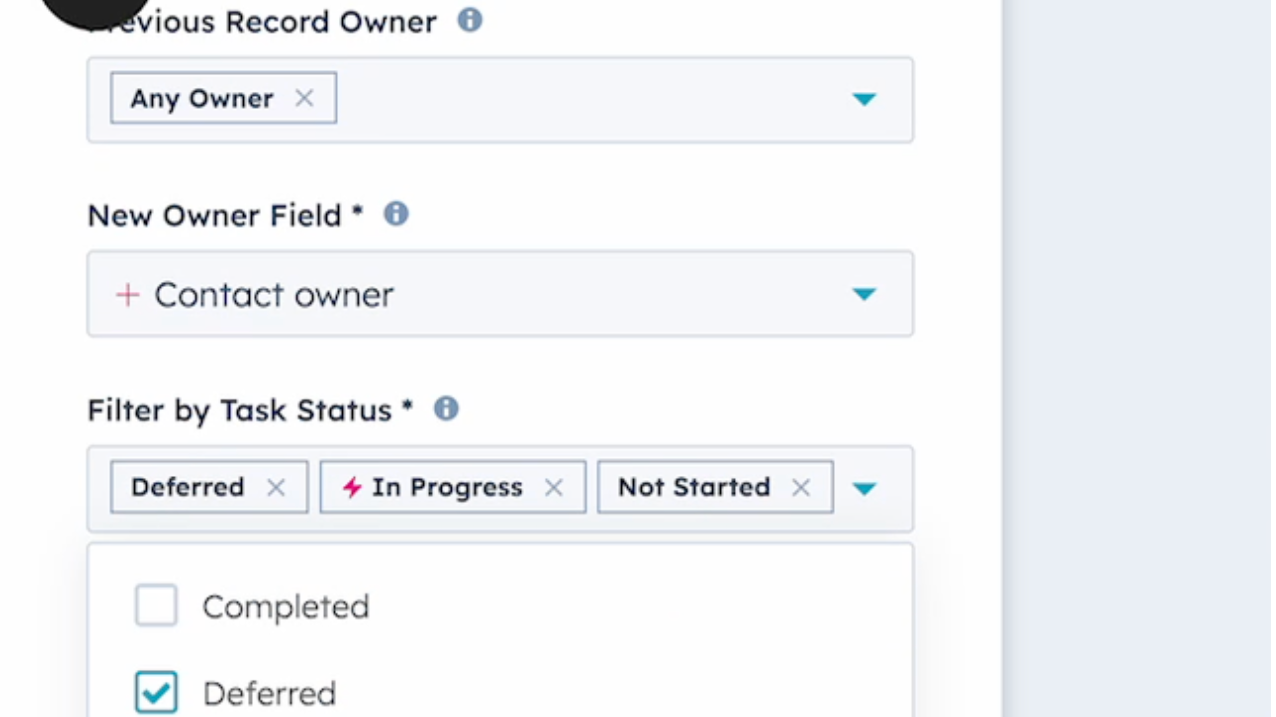Uncheck the Deferred task status checkbox
This screenshot has height=717, width=1276.
point(155,691)
